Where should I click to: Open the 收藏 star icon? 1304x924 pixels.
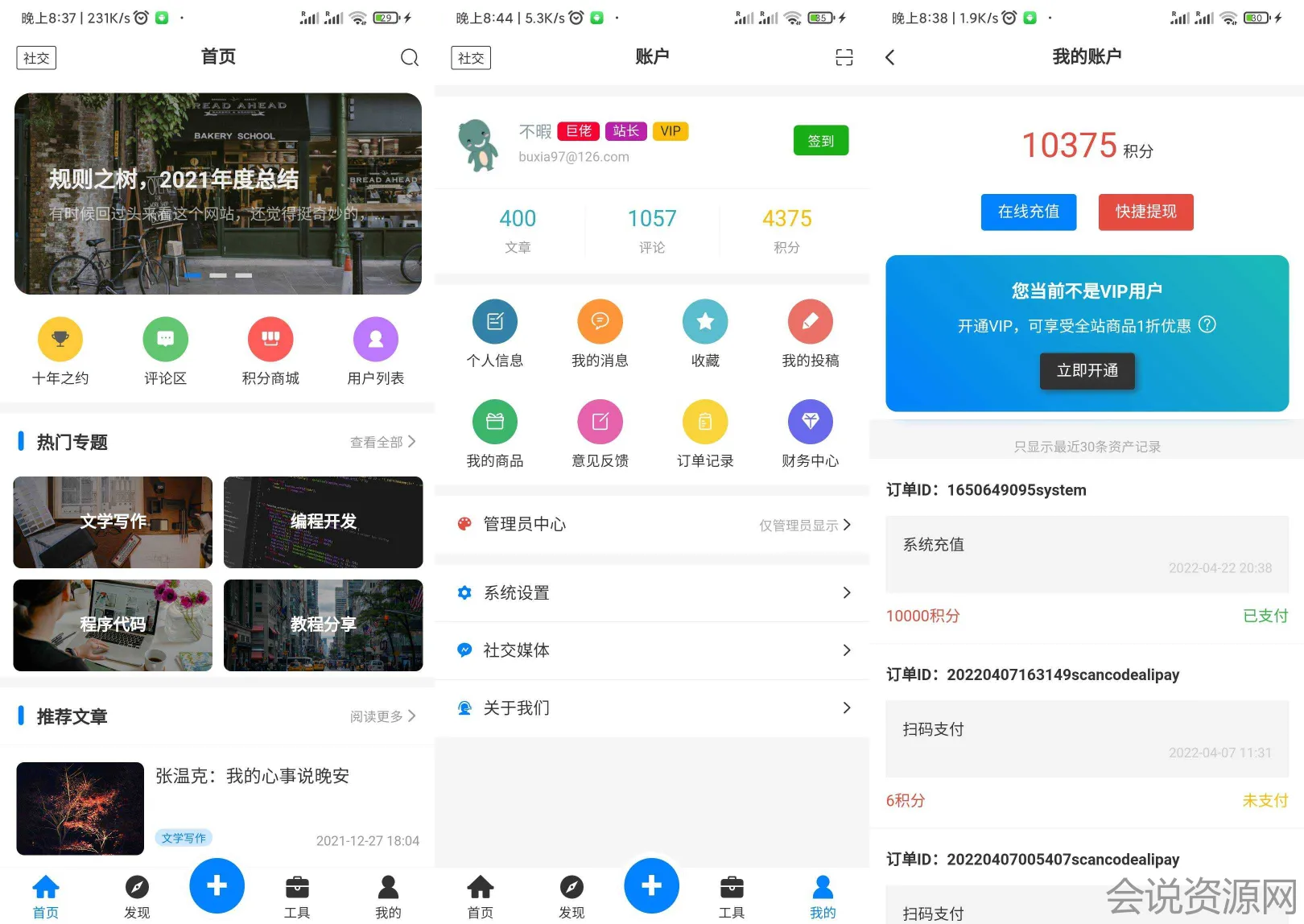705,322
